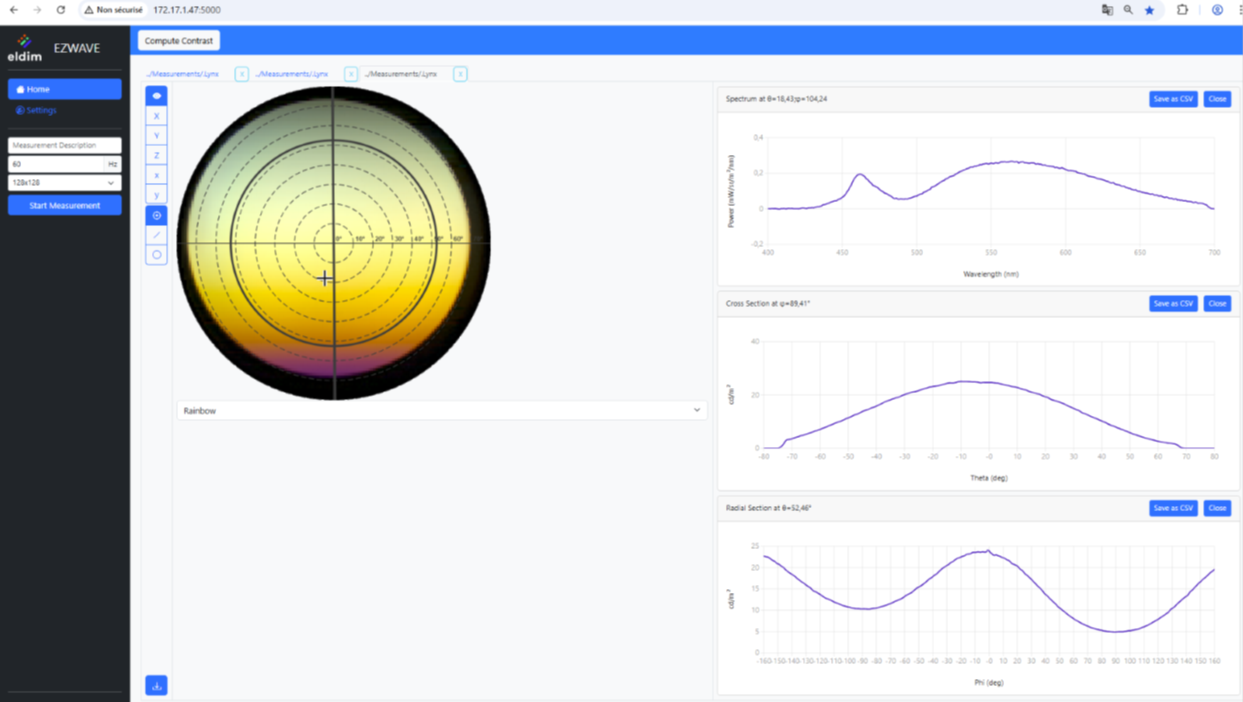Activate the point target selection tool

pyautogui.click(x=157, y=215)
